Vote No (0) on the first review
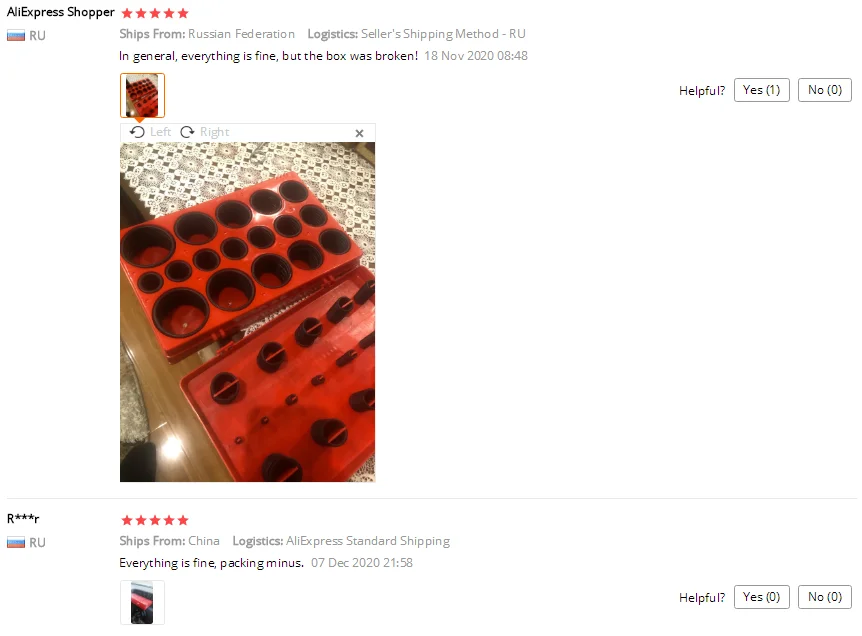The width and height of the screenshot is (862, 636). click(x=825, y=90)
